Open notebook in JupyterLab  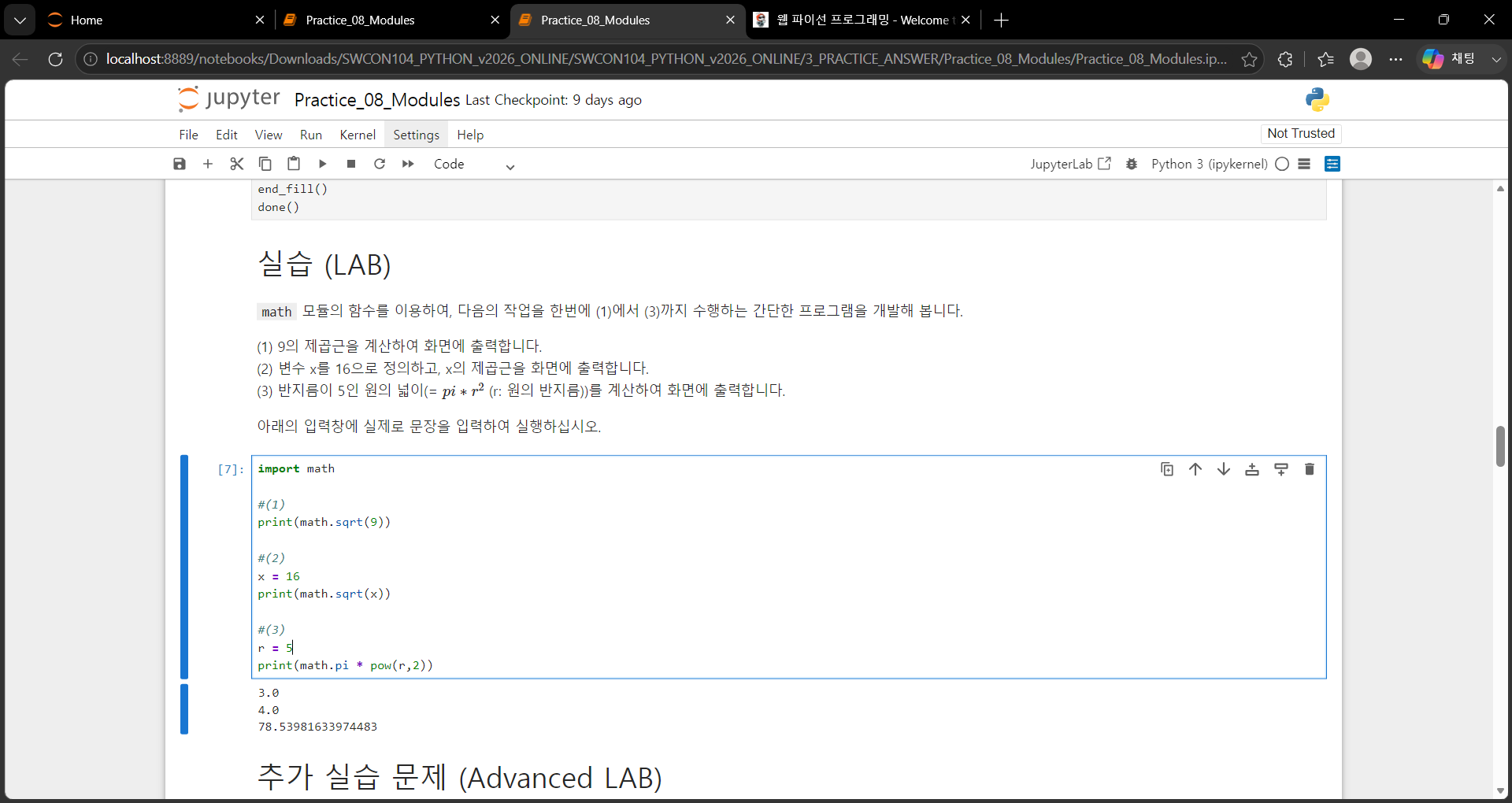click(1070, 164)
